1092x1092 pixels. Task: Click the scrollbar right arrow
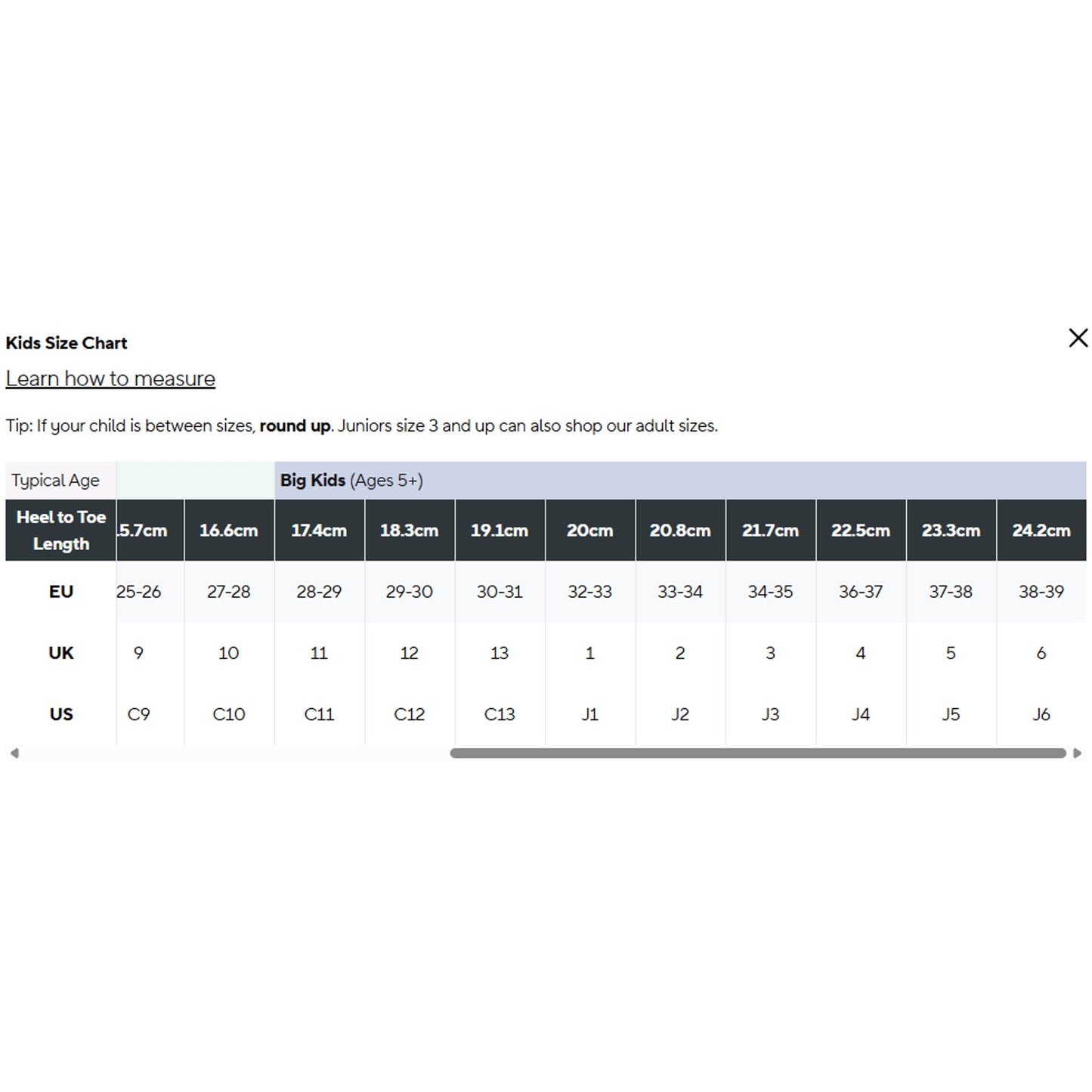coord(1077,753)
